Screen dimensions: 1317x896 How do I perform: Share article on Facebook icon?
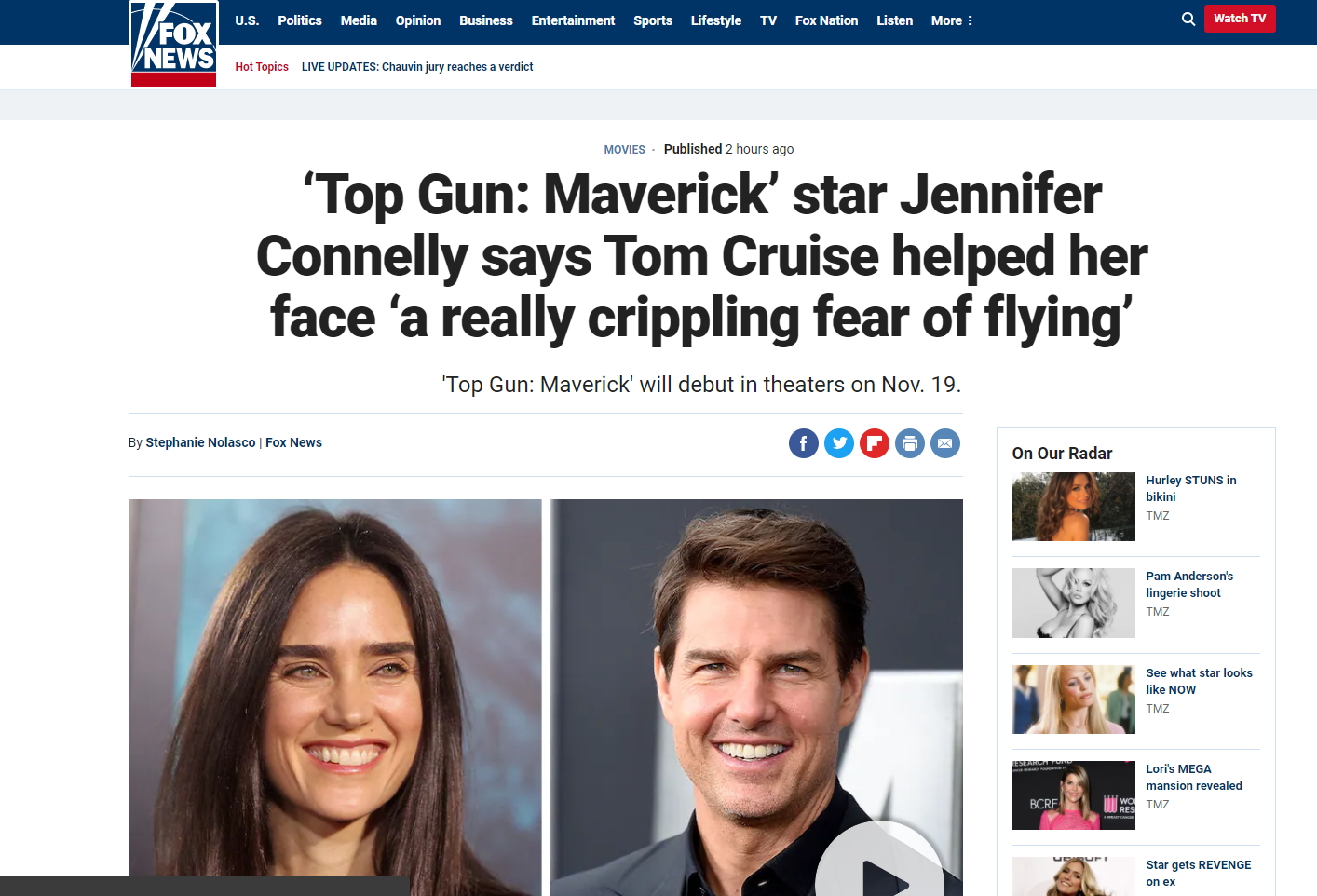click(804, 443)
